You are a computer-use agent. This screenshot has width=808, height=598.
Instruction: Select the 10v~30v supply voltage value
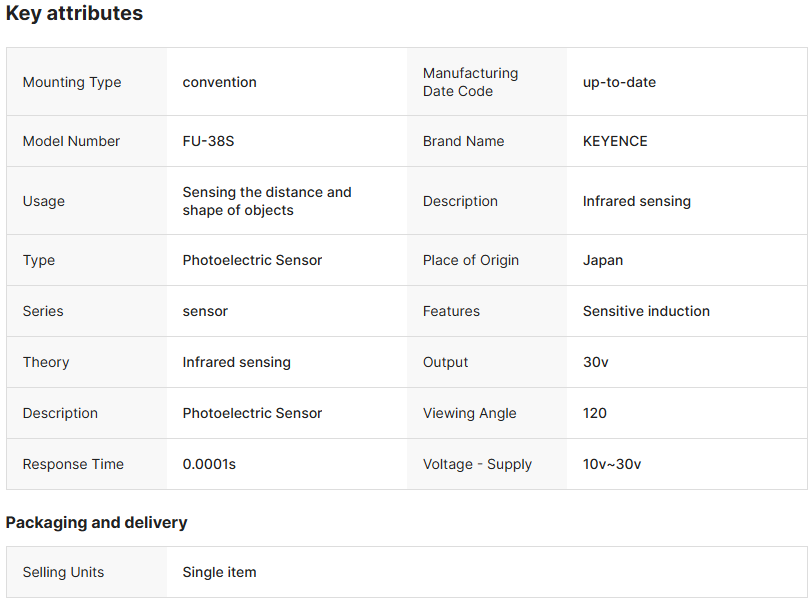pos(612,464)
